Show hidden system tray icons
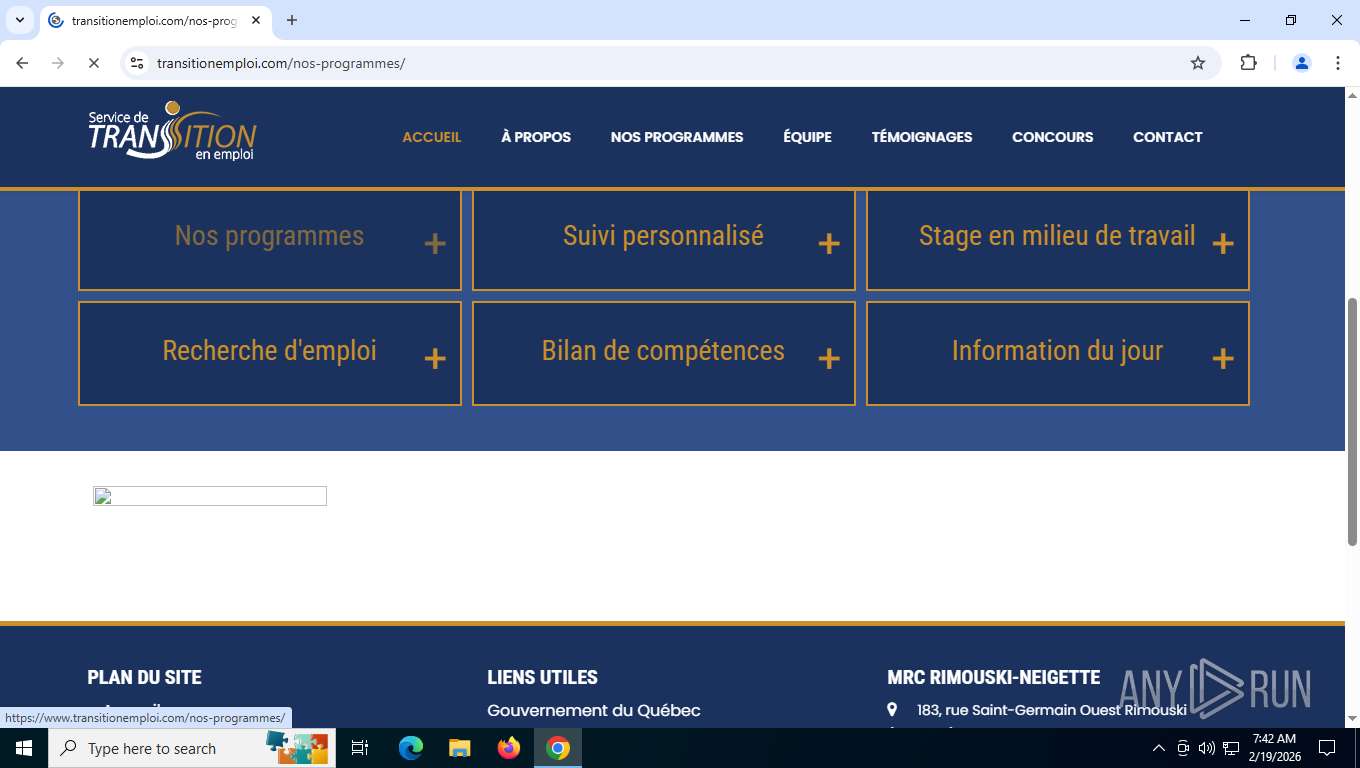Image resolution: width=1360 pixels, height=768 pixels. 1159,748
